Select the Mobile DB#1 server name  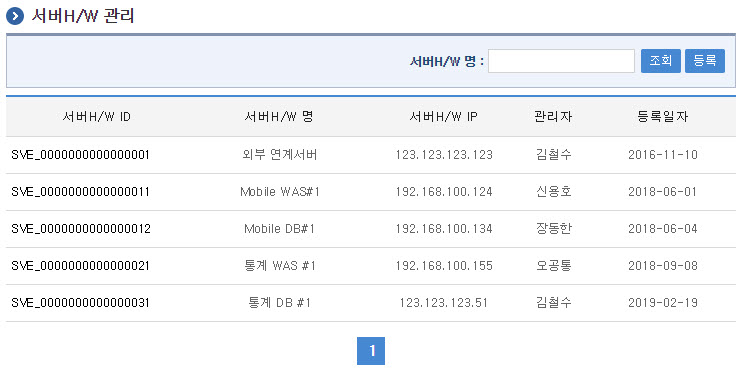point(279,229)
